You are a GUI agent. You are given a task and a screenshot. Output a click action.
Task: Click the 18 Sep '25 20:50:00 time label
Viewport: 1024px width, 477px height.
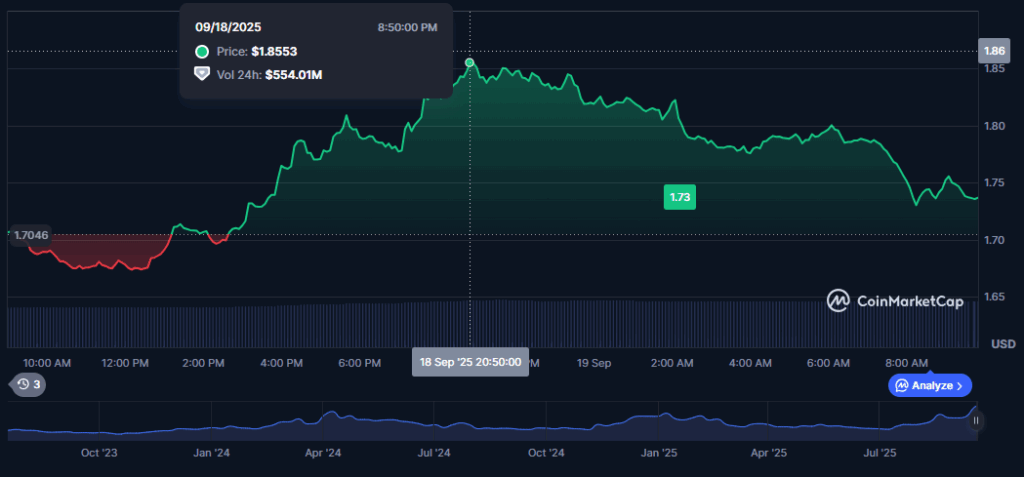(x=470, y=362)
